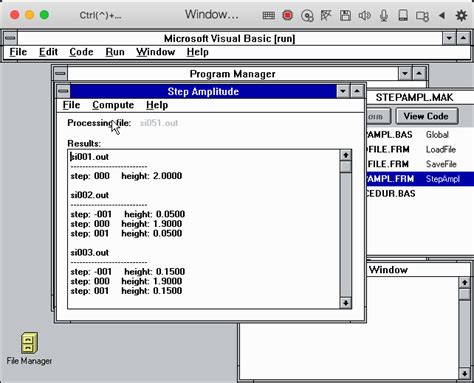This screenshot has width=474, height=383.
Task: Click the floppy disk icon
Action: [x=345, y=15]
